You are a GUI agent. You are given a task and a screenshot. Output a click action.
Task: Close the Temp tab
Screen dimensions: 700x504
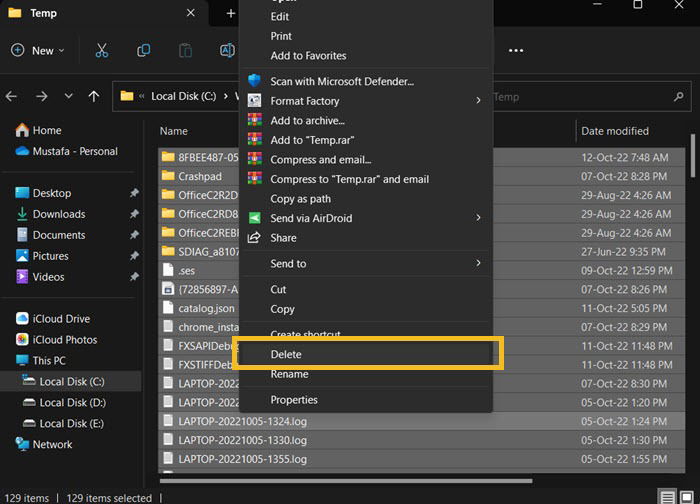(x=191, y=13)
